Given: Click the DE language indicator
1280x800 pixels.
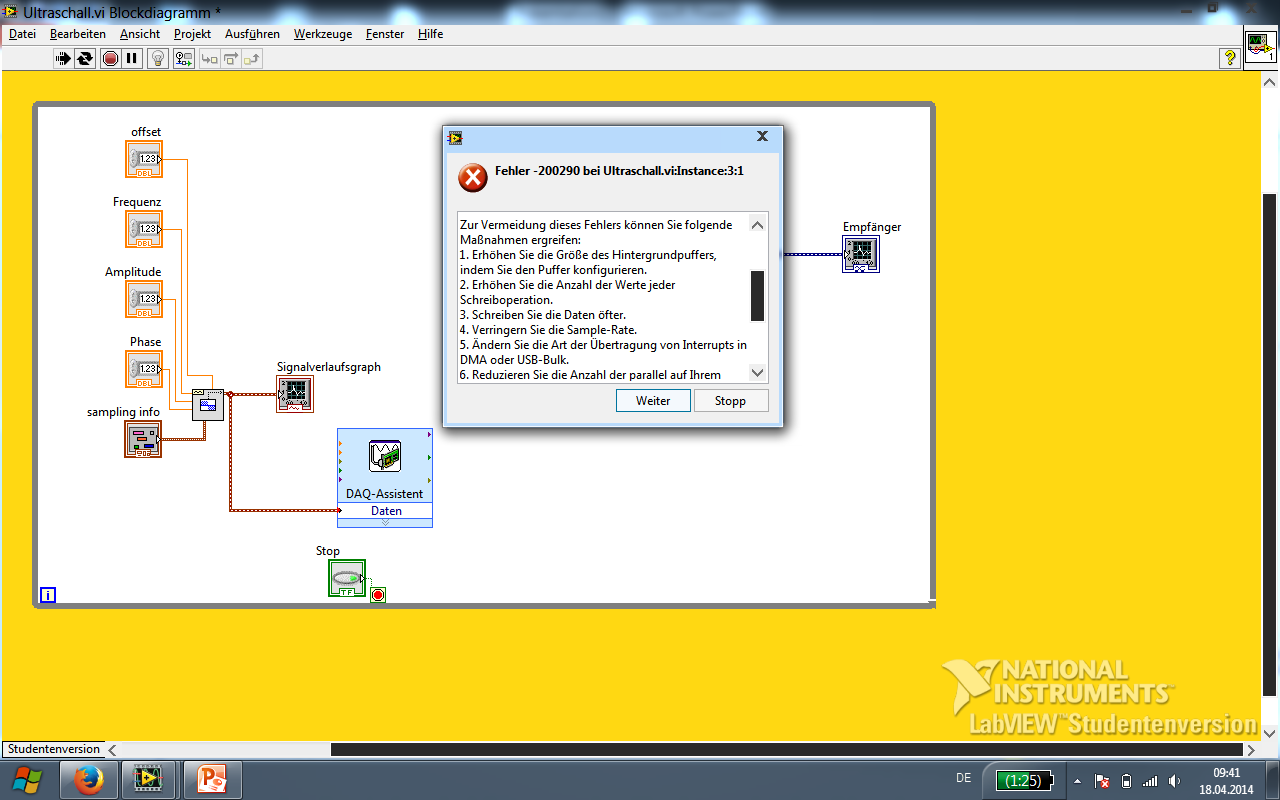Looking at the screenshot, I should click(x=963, y=778).
